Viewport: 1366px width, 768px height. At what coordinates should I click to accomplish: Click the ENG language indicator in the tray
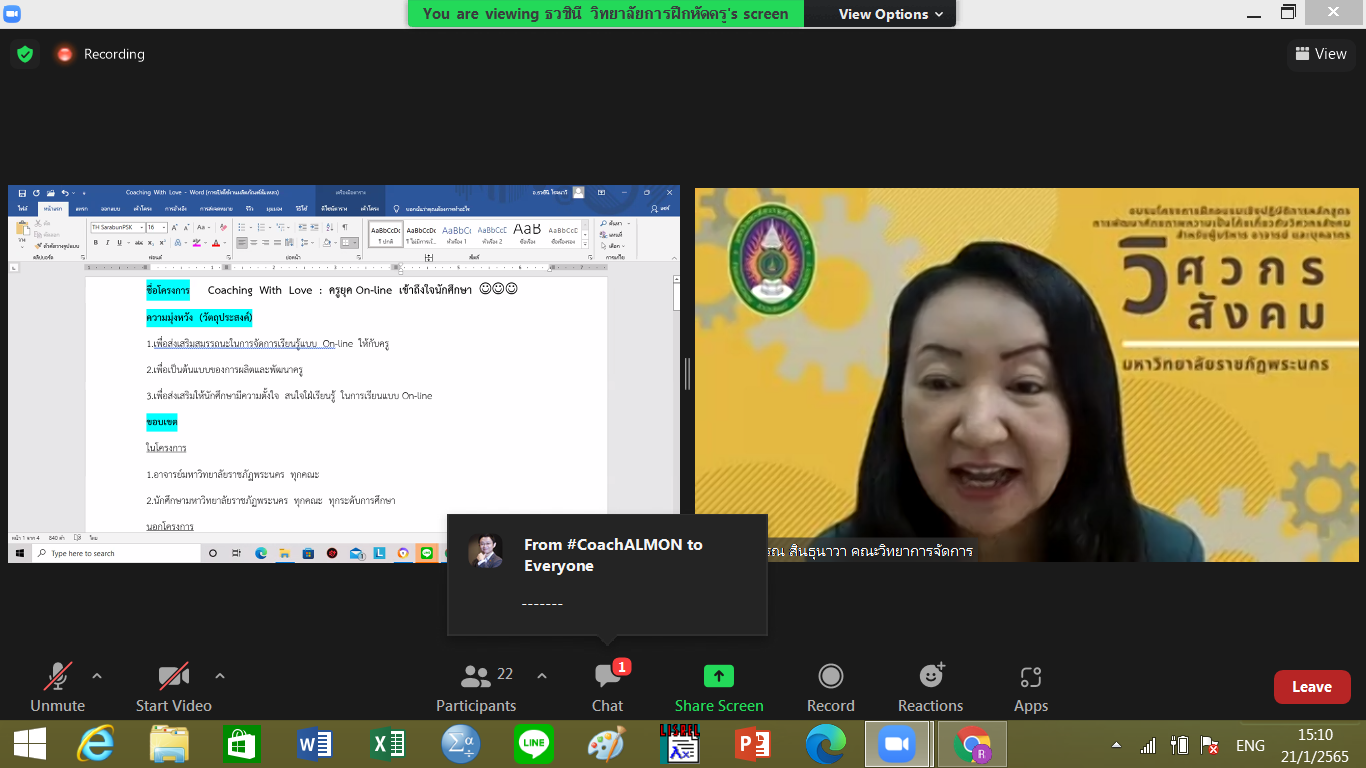point(1250,746)
